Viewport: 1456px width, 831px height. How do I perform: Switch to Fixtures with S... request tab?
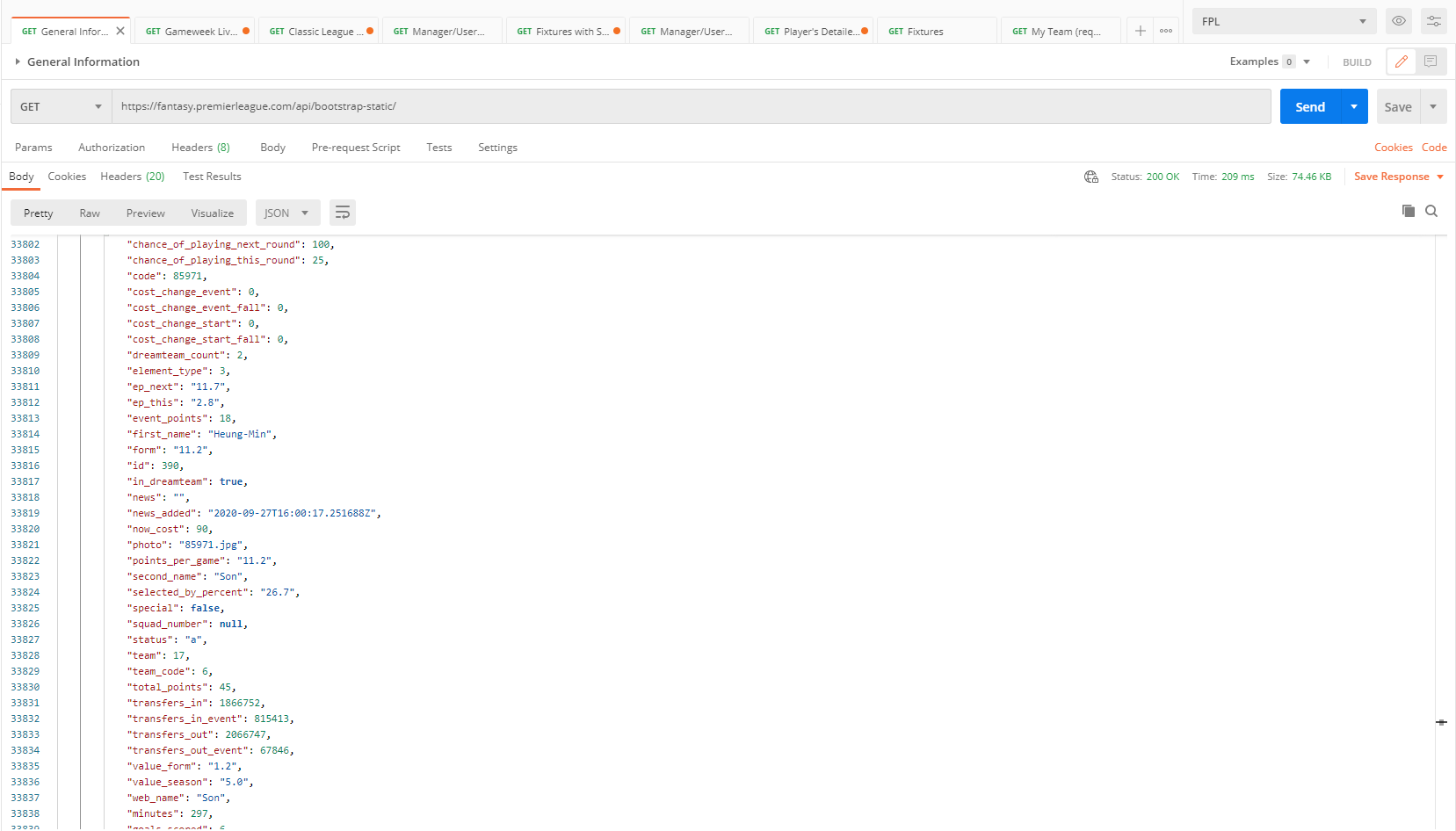(568, 31)
